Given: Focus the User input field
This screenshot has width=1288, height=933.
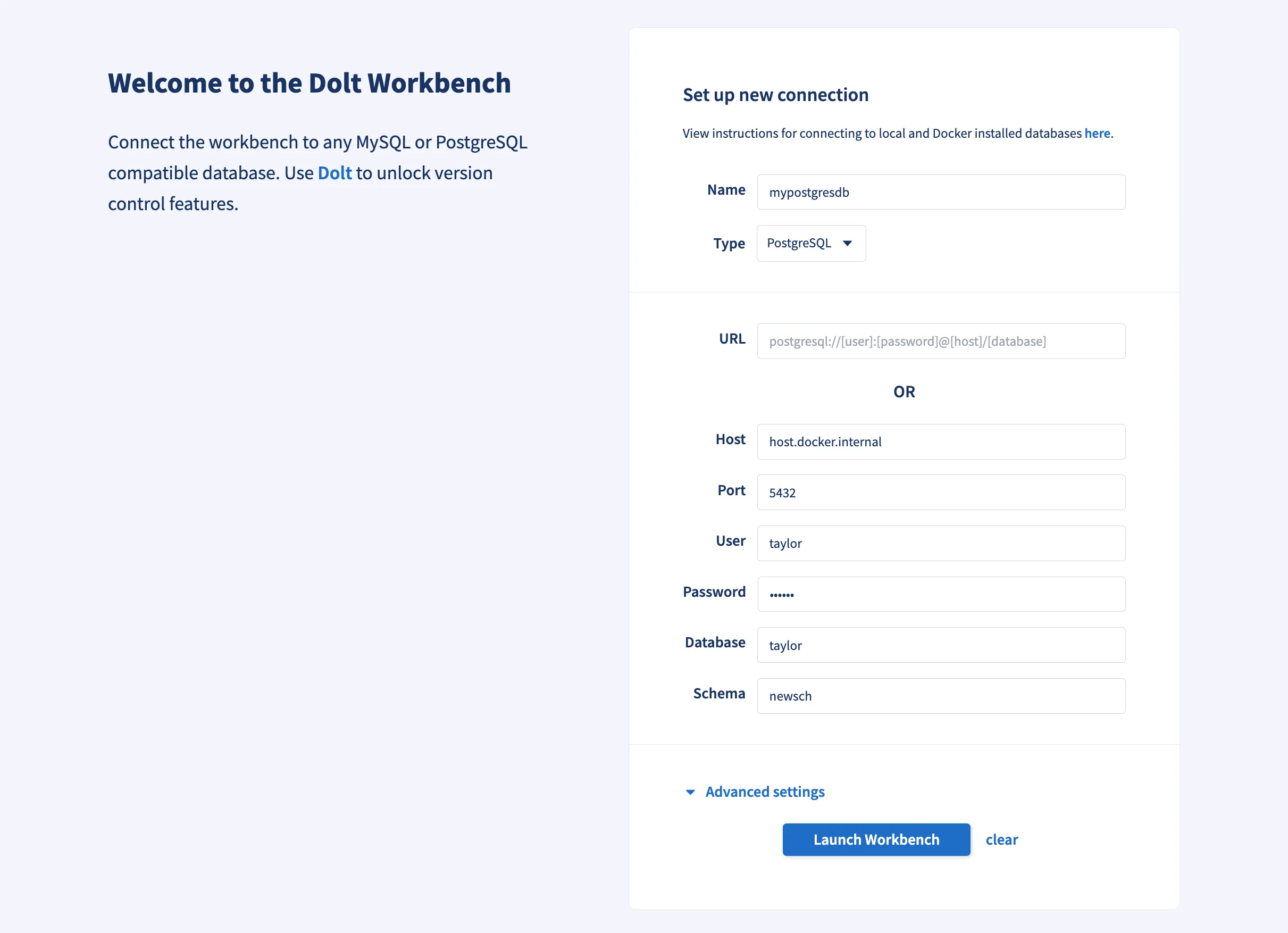Looking at the screenshot, I should (940, 543).
